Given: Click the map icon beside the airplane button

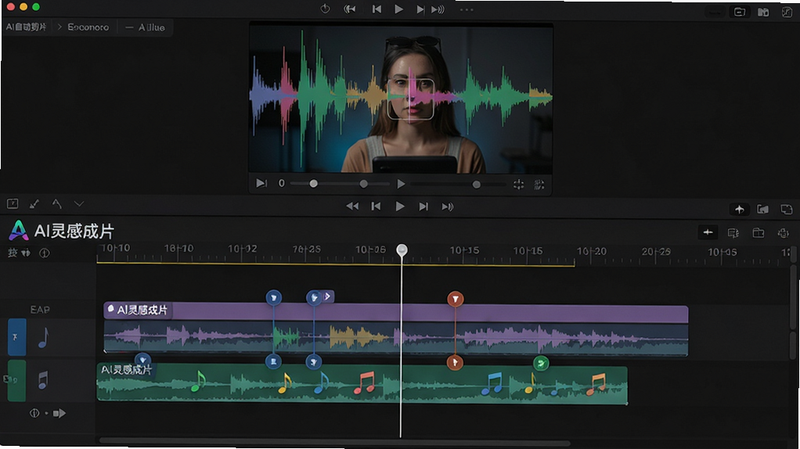Looking at the screenshot, I should tap(763, 209).
